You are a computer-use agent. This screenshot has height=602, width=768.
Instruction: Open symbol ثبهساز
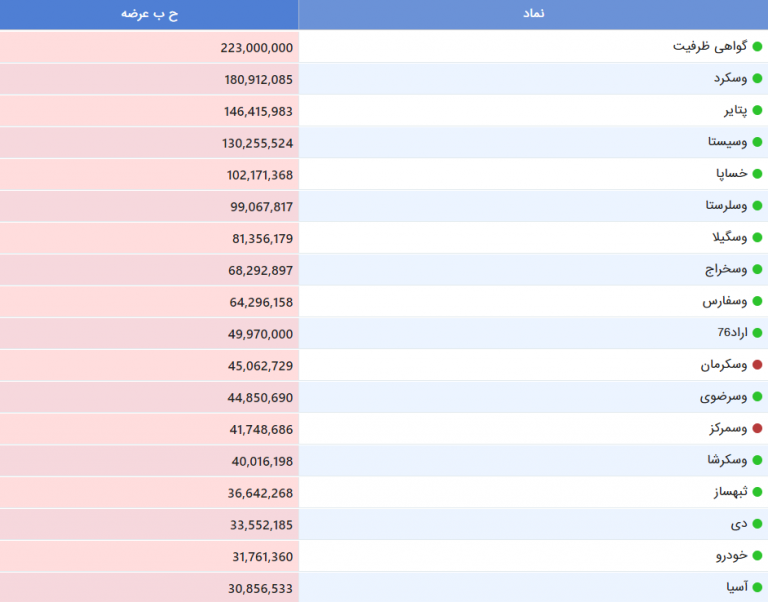tap(731, 492)
